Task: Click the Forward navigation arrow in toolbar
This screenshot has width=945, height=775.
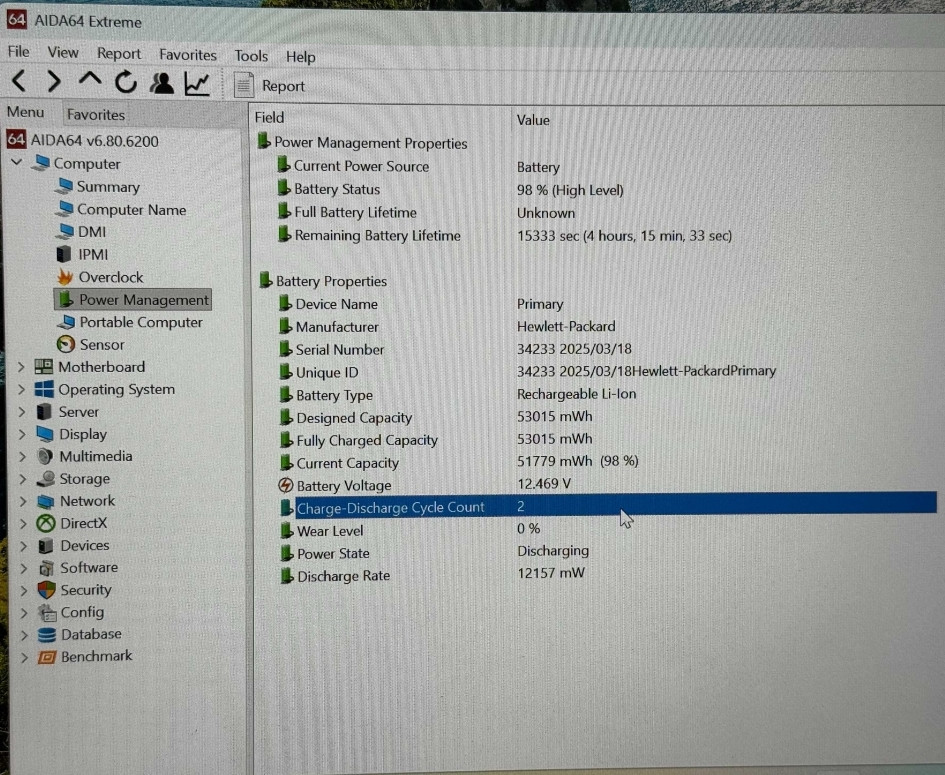Action: [54, 82]
